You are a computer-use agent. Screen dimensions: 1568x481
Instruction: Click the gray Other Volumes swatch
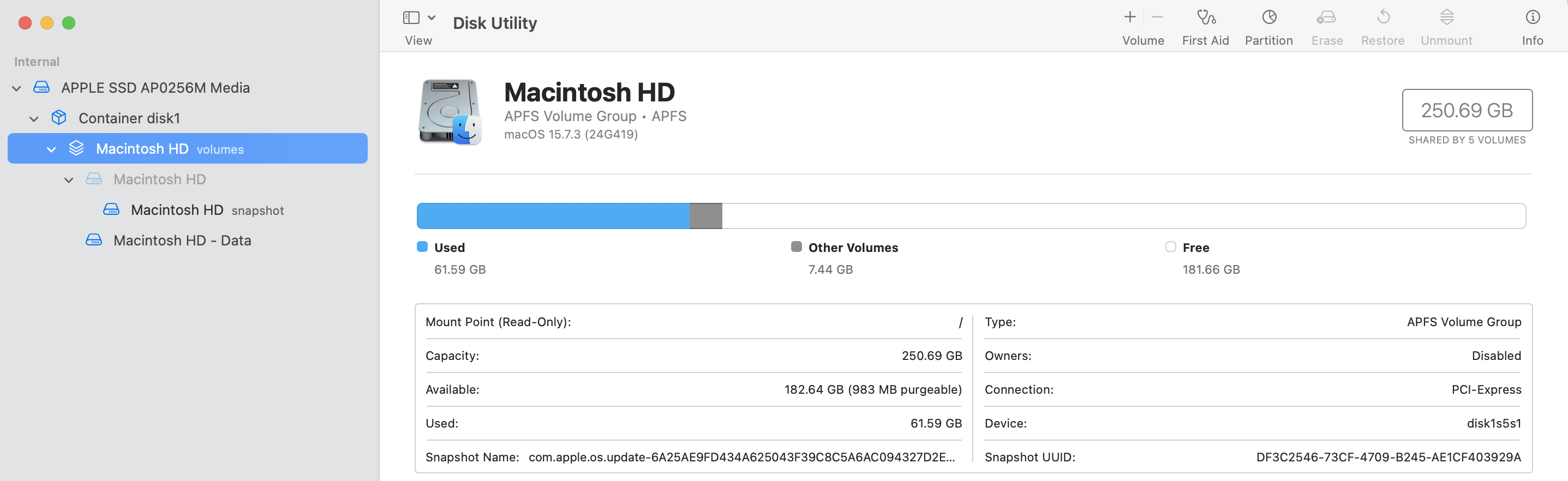pyautogui.click(x=796, y=247)
